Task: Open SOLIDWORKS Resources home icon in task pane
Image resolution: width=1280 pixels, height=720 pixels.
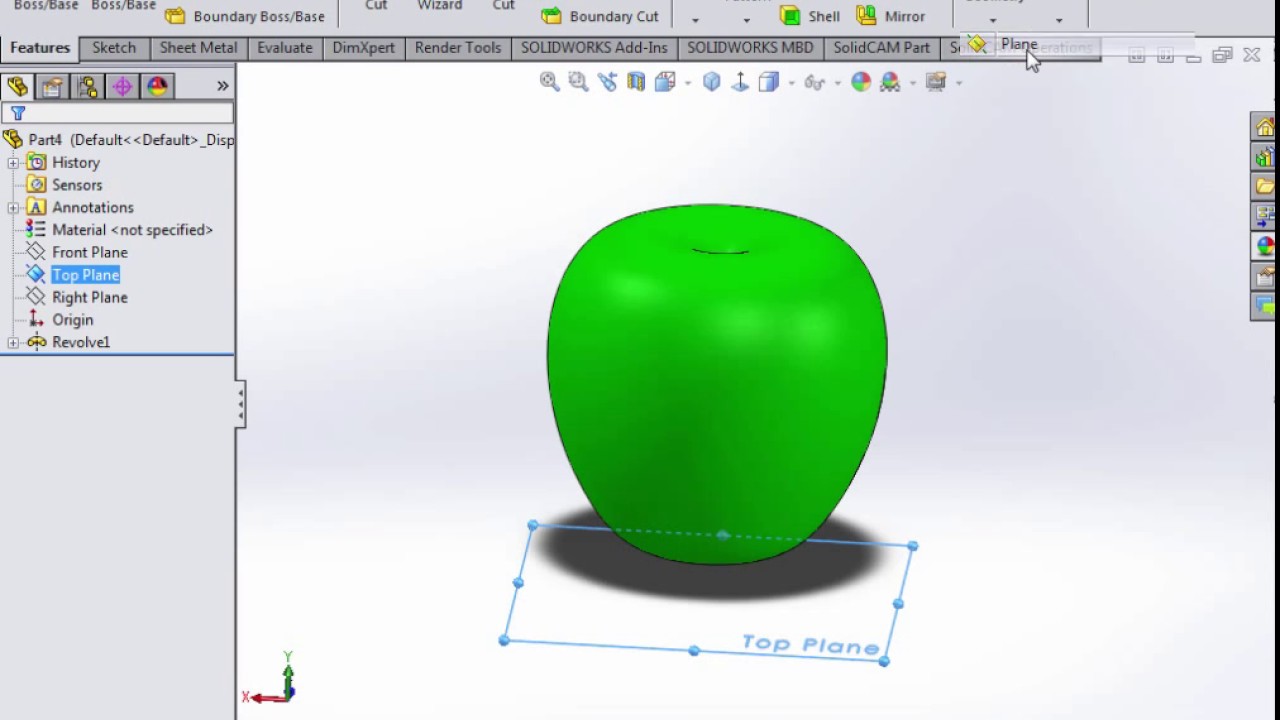Action: click(1265, 127)
